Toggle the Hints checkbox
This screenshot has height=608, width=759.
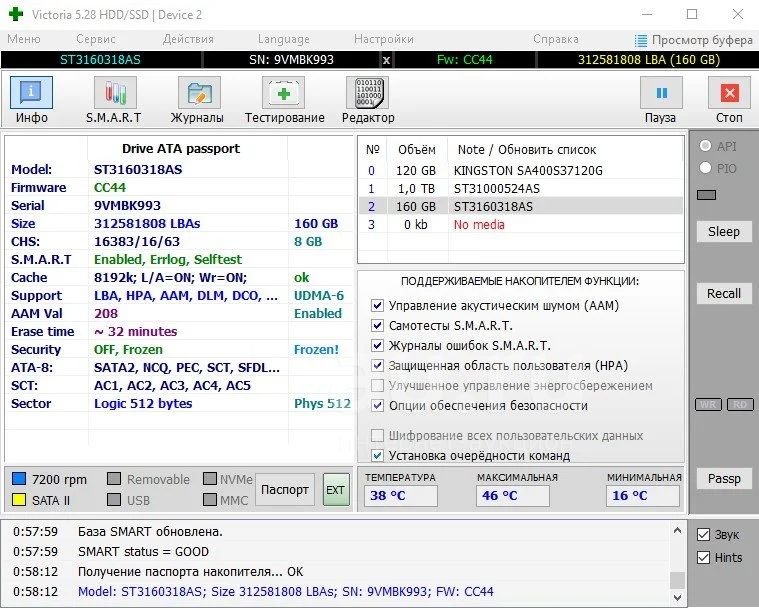click(x=703, y=557)
